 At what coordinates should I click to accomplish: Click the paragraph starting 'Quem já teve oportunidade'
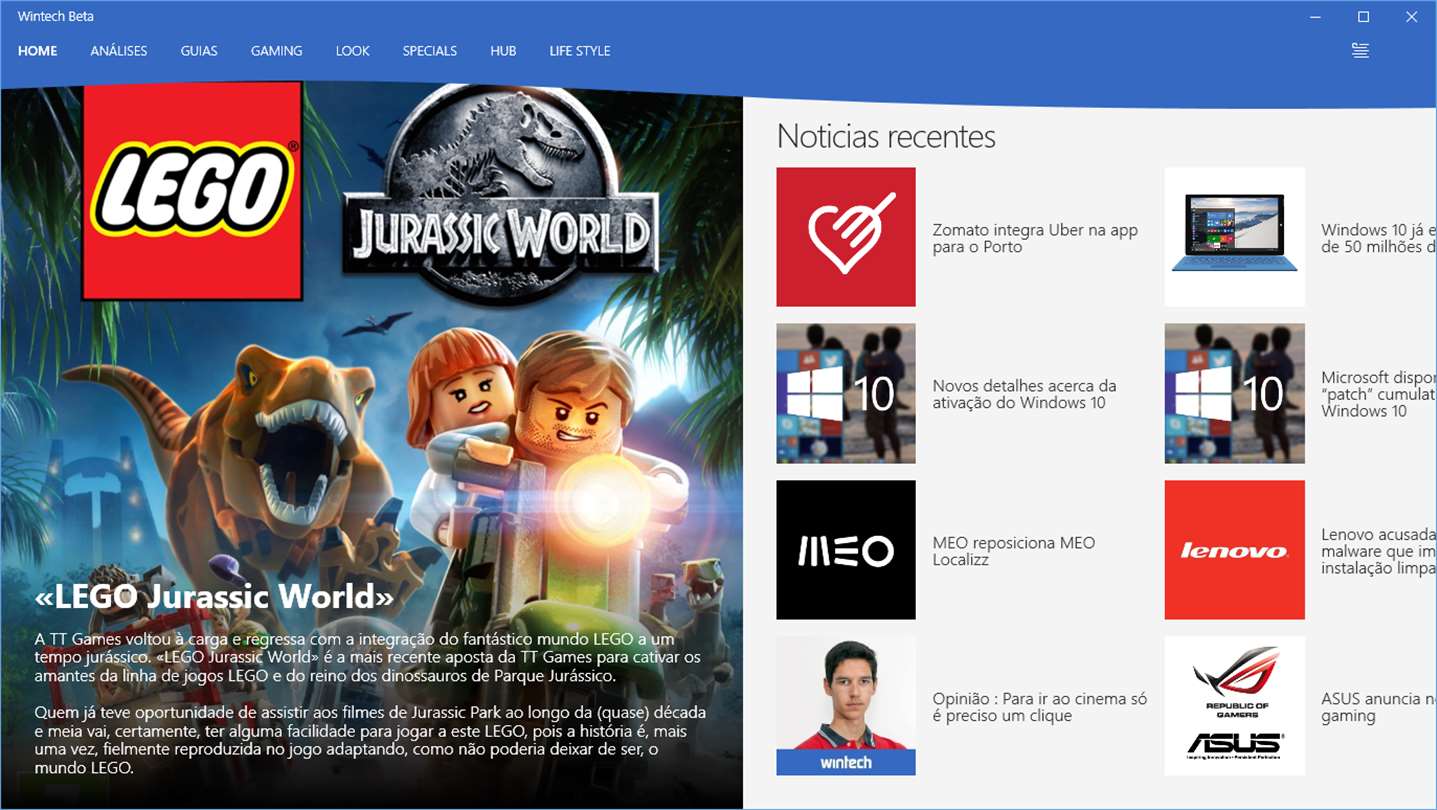click(x=370, y=740)
